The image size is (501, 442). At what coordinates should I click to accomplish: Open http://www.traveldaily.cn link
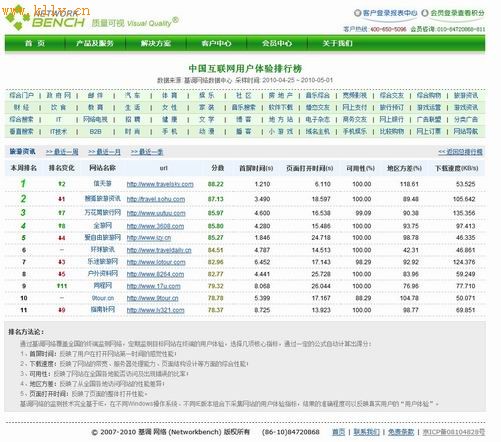(159, 250)
